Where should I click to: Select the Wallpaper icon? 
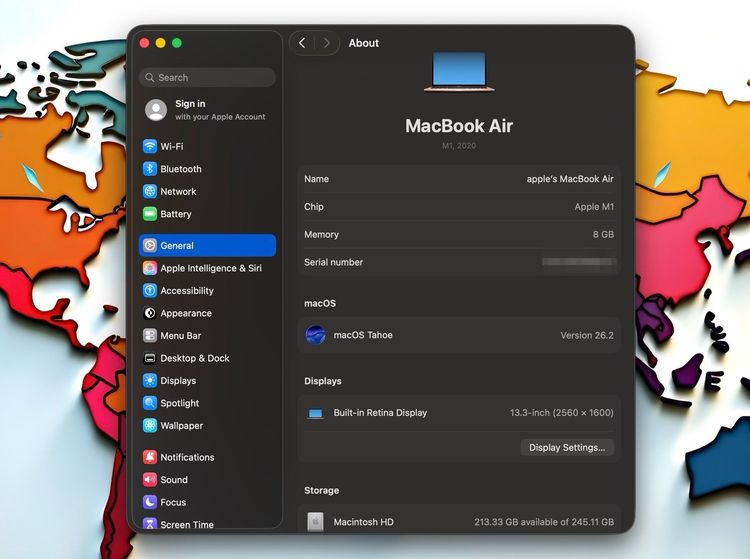pos(150,425)
